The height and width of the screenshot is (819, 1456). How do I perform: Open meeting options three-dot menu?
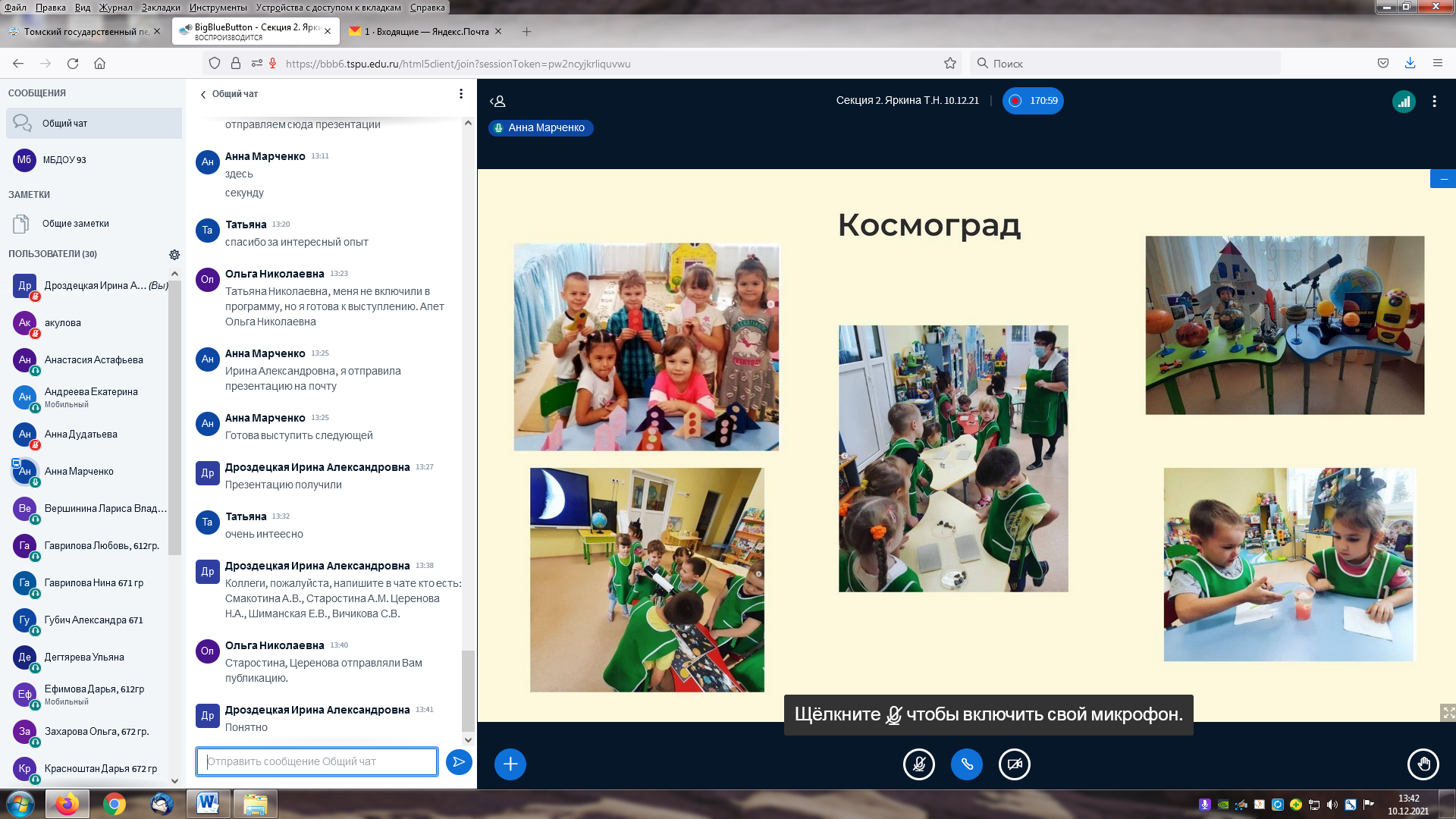[x=1434, y=101]
